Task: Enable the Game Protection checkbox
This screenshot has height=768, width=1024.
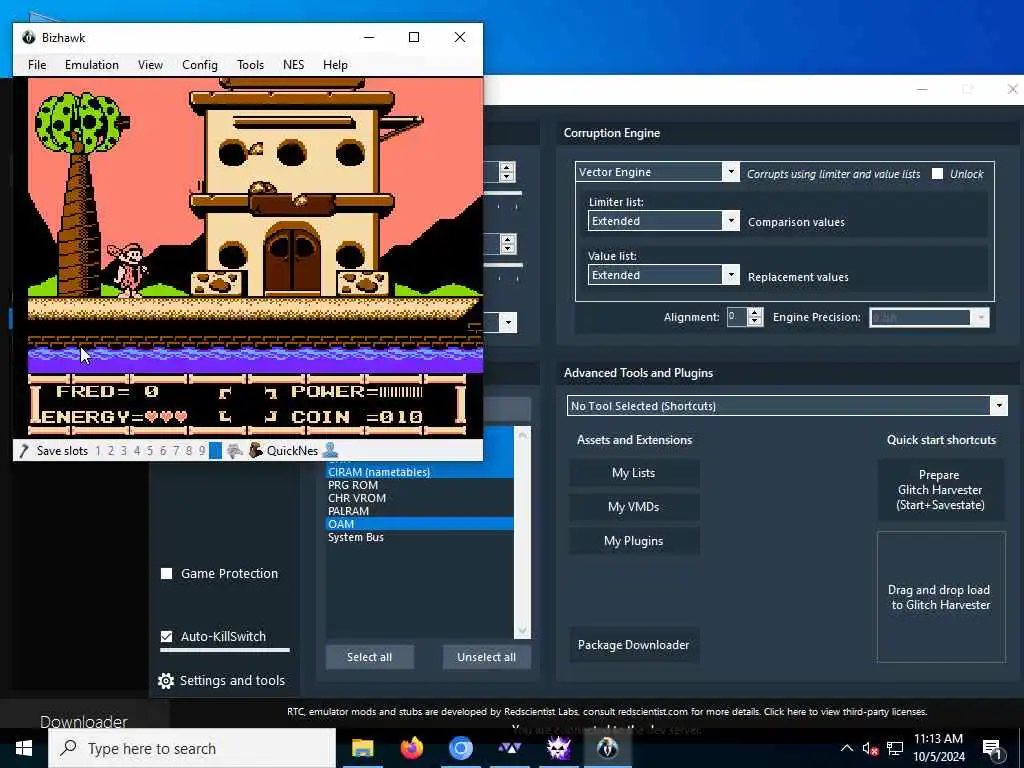Action: pyautogui.click(x=167, y=573)
